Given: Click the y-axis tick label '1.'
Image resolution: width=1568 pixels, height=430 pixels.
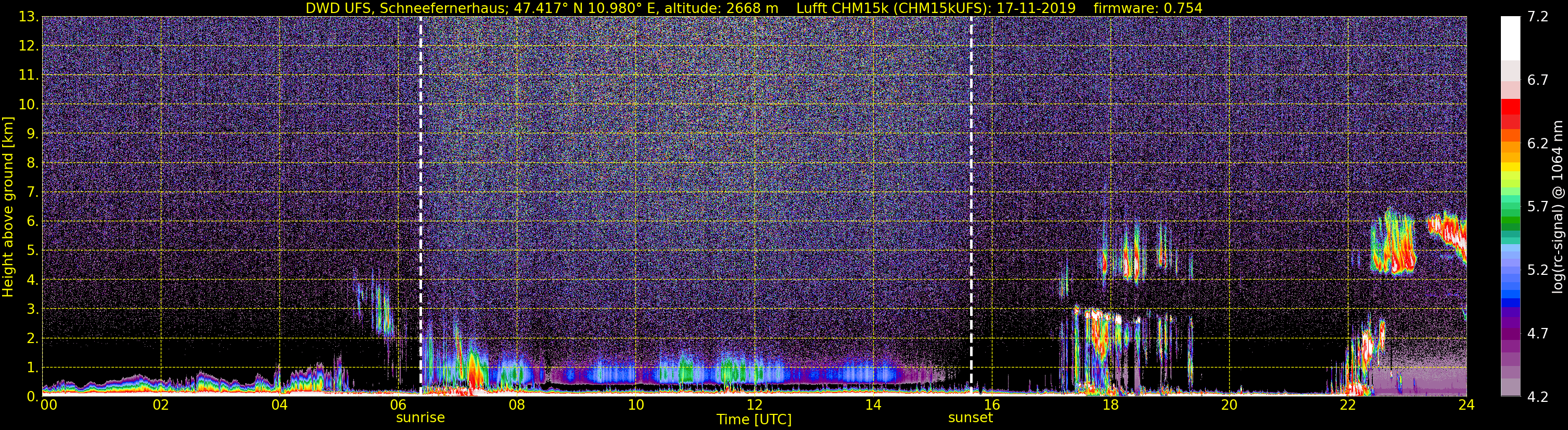Looking at the screenshot, I should (x=33, y=367).
